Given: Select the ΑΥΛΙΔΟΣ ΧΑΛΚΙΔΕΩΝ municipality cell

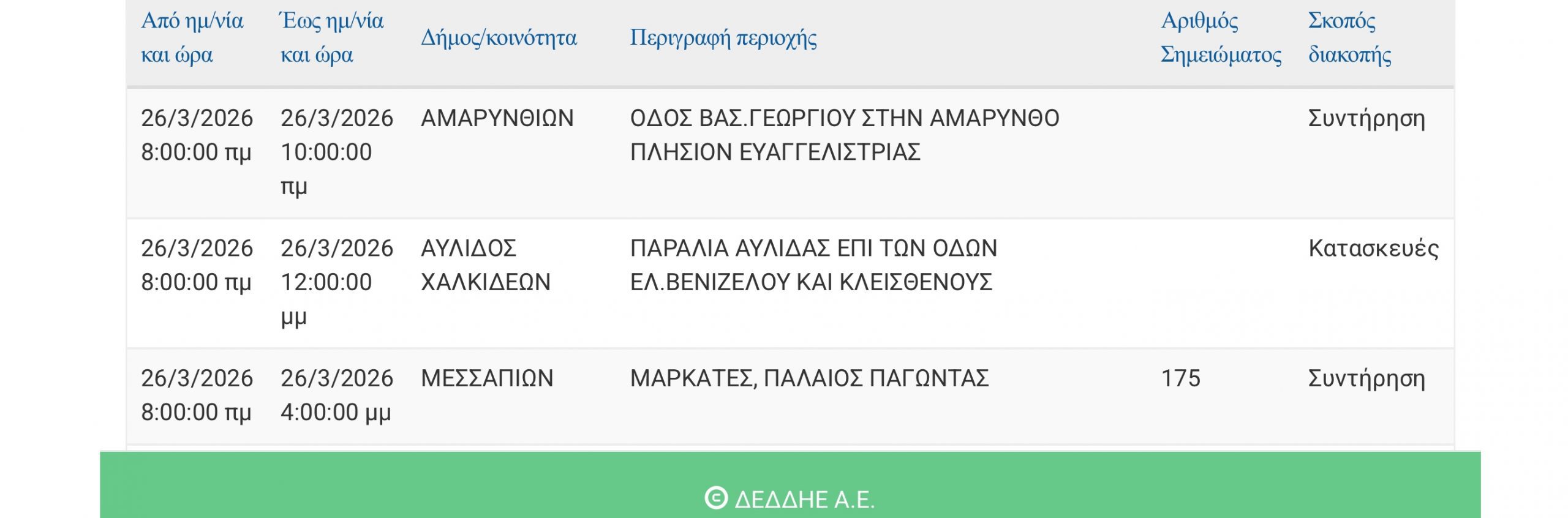Looking at the screenshot, I should (485, 265).
